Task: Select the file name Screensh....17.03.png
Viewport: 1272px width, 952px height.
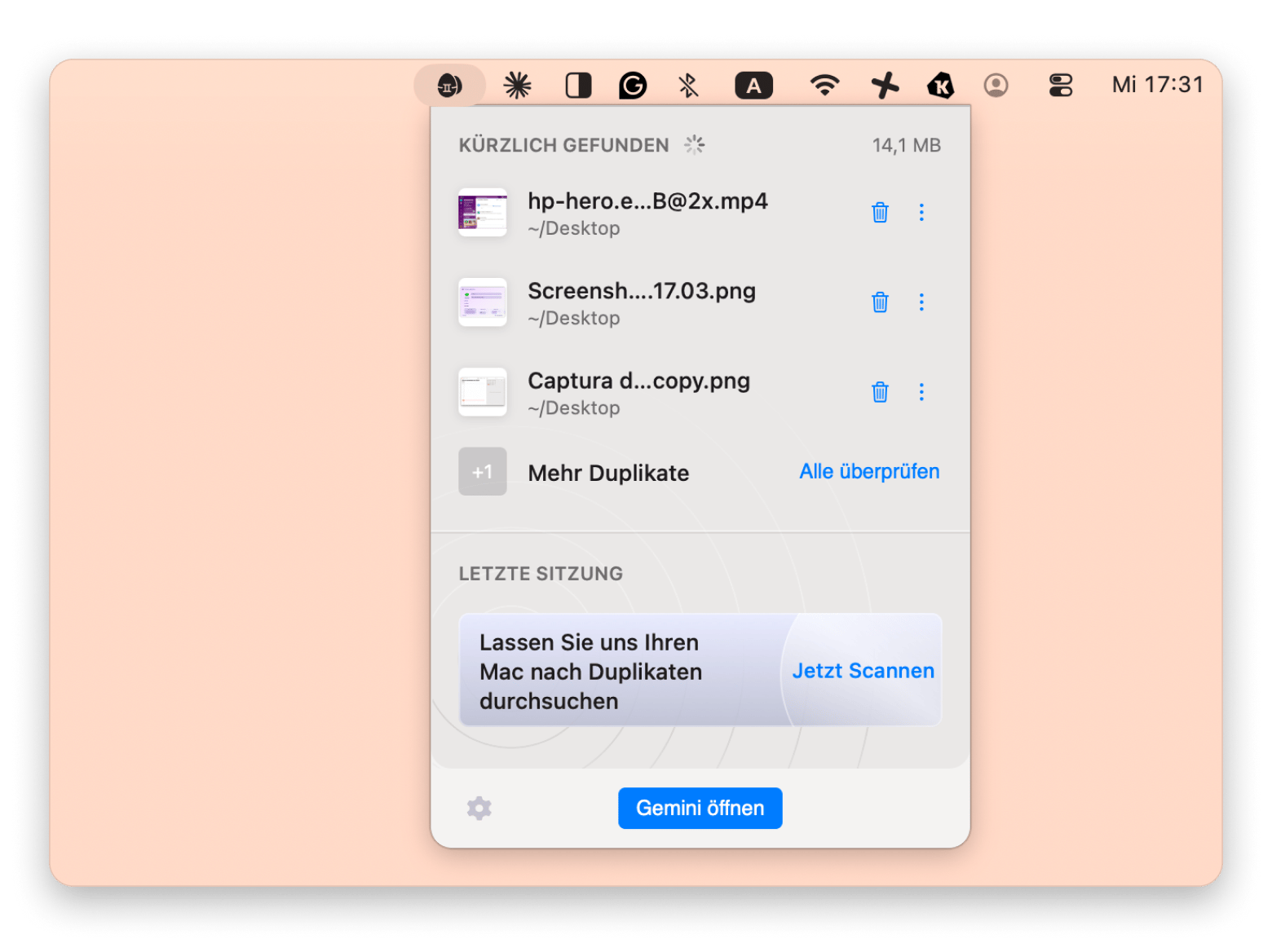Action: (x=642, y=291)
